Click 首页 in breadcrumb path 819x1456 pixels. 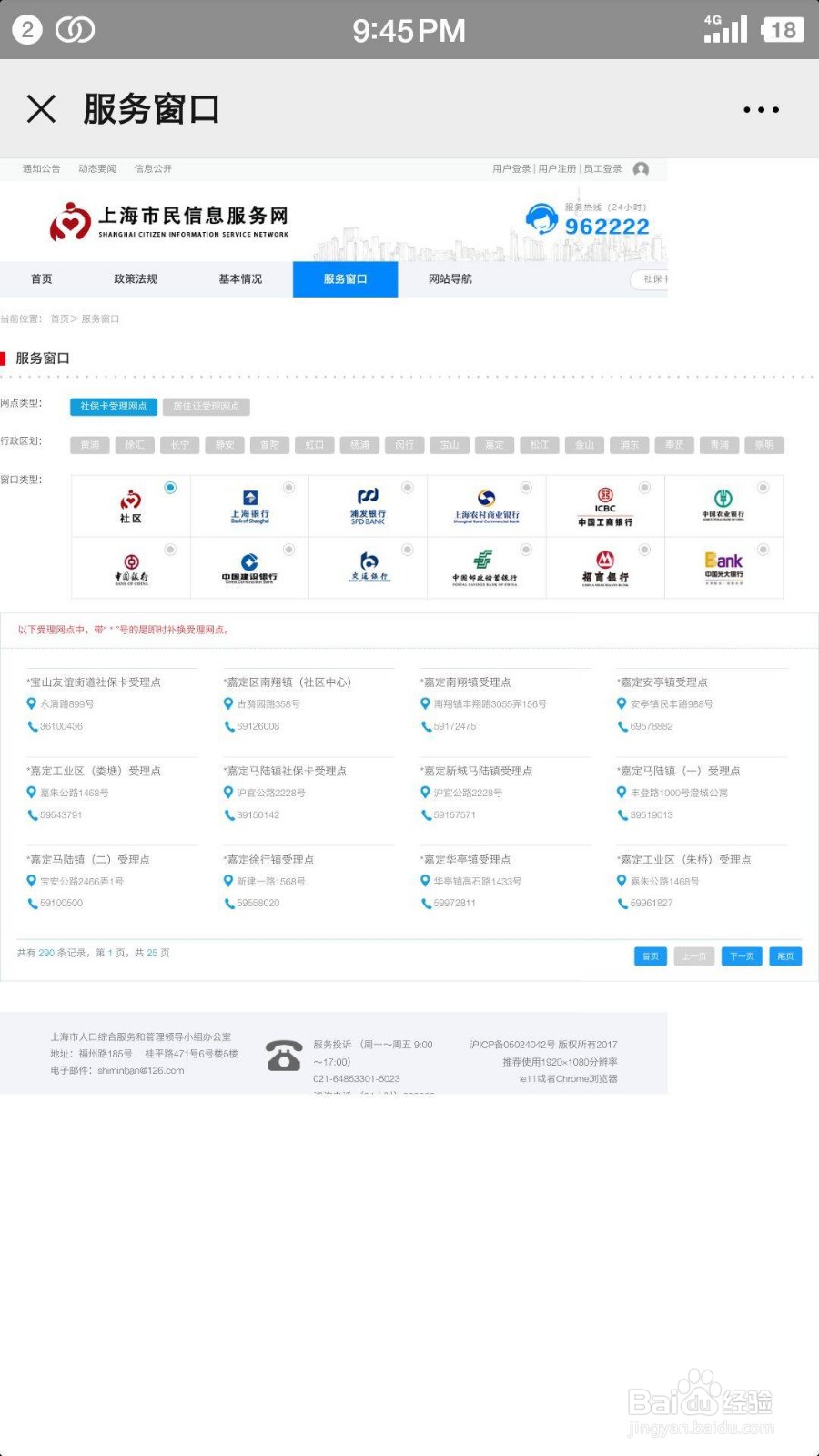click(x=59, y=319)
